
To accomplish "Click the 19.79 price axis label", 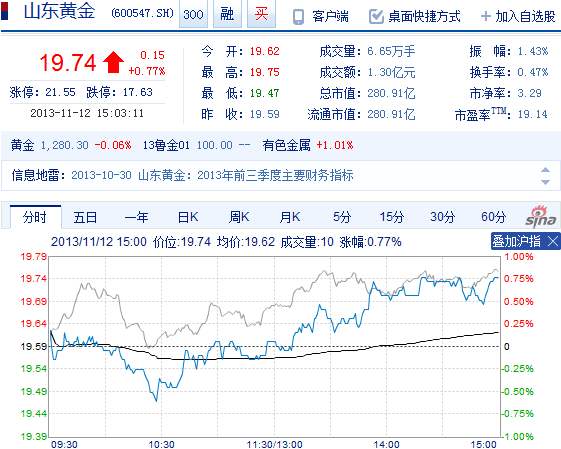I will coord(34,257).
